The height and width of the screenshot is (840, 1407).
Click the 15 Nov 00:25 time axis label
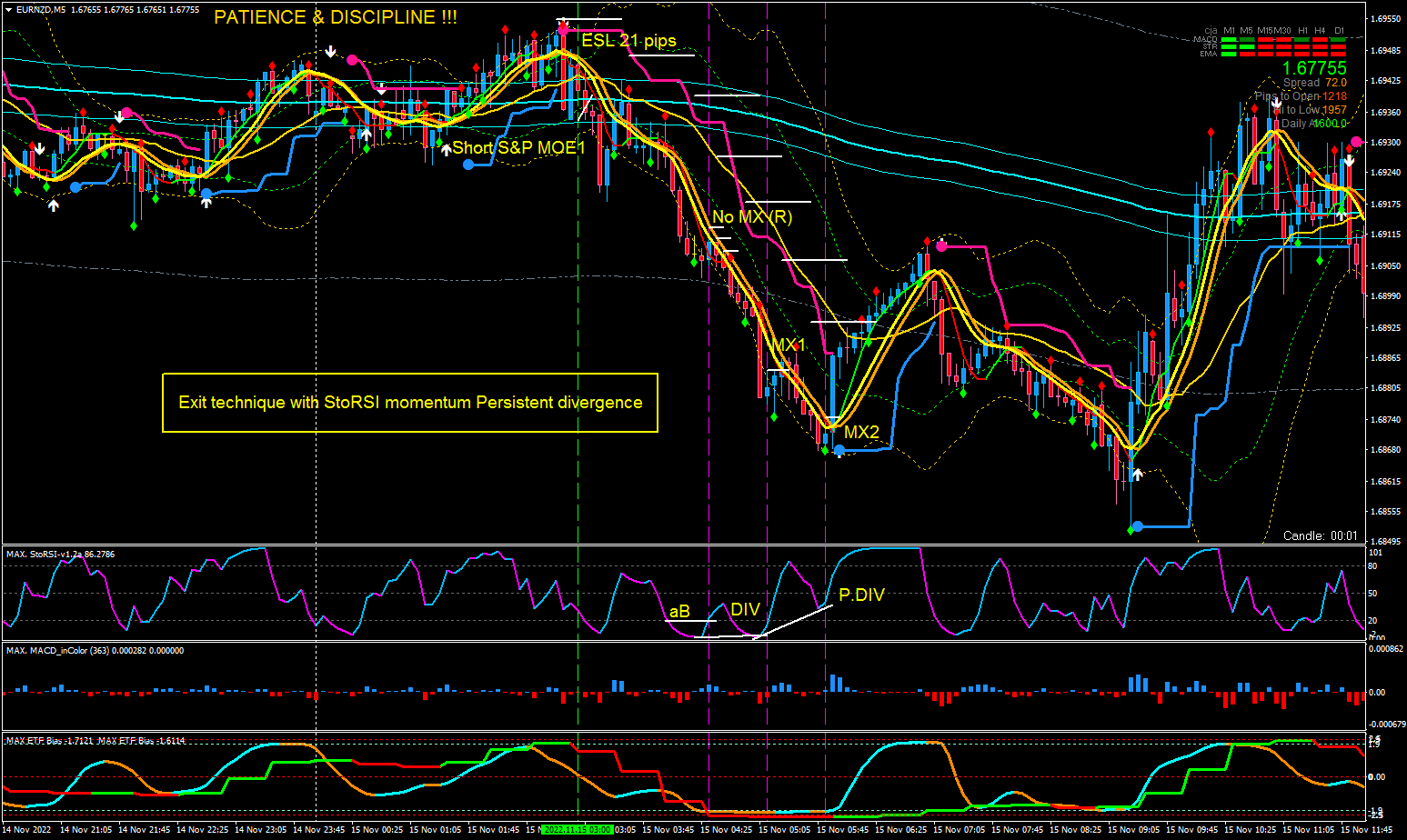click(377, 829)
